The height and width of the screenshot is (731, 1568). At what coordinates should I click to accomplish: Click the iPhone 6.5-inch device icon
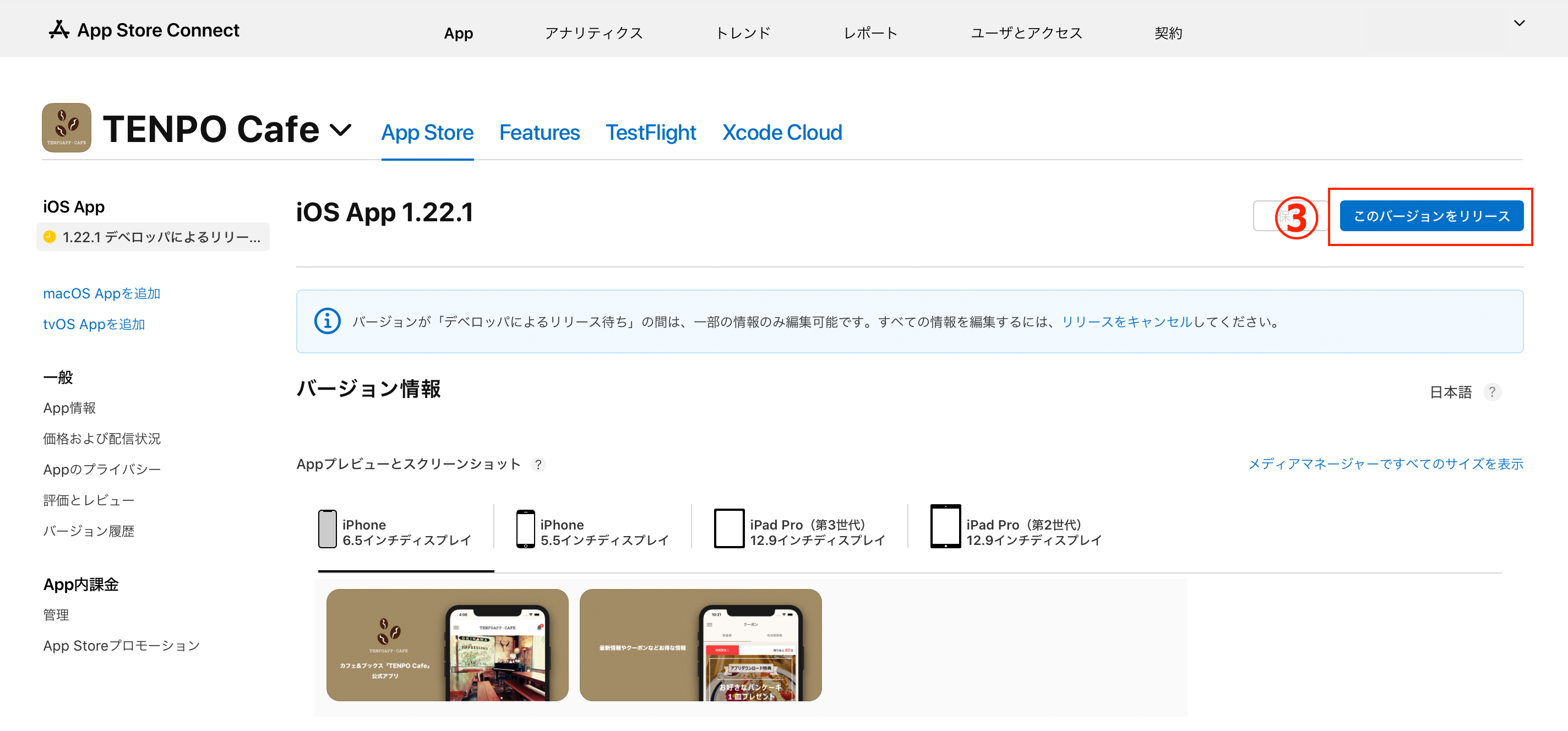[328, 529]
